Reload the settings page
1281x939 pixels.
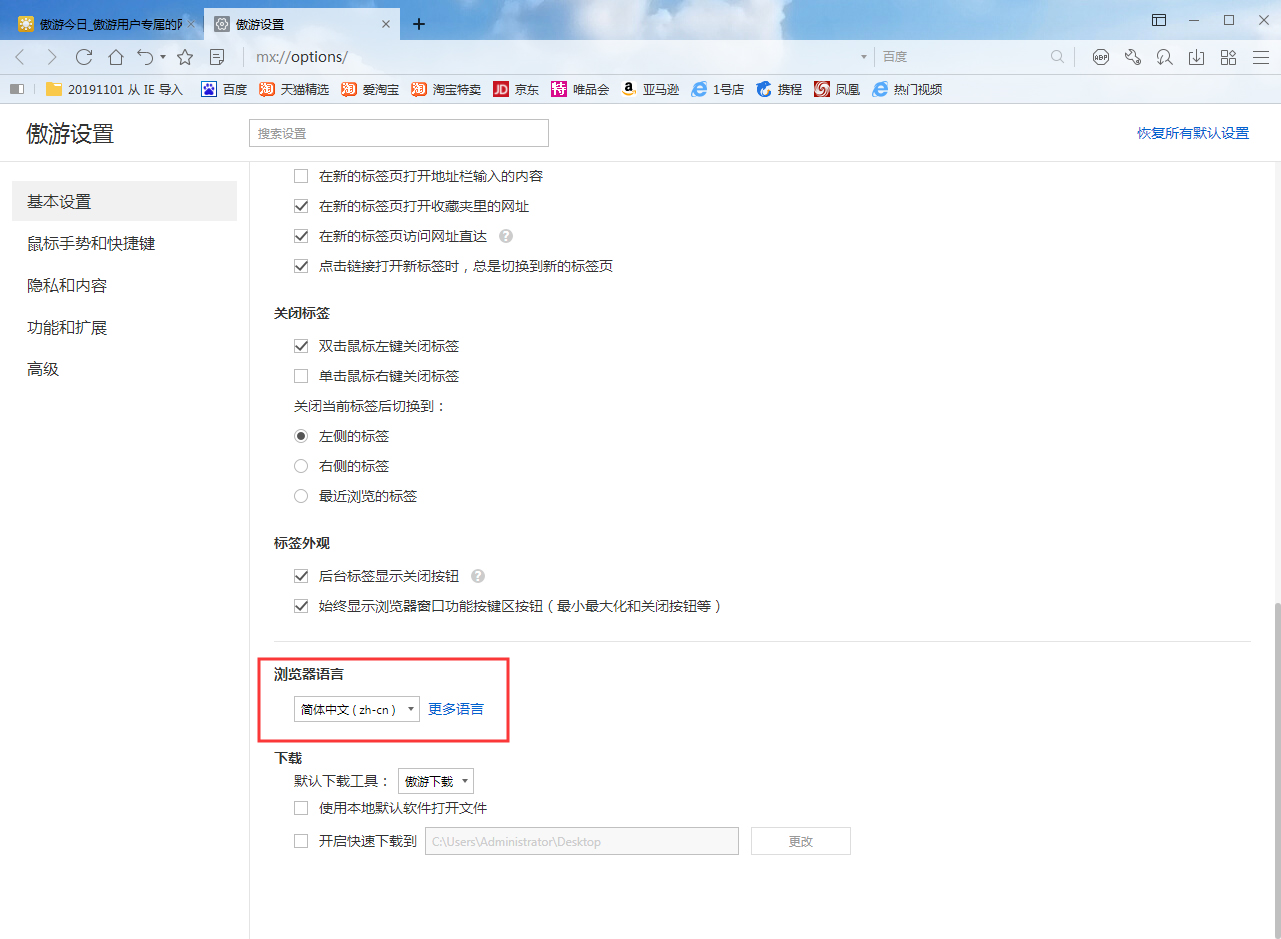tap(84, 57)
